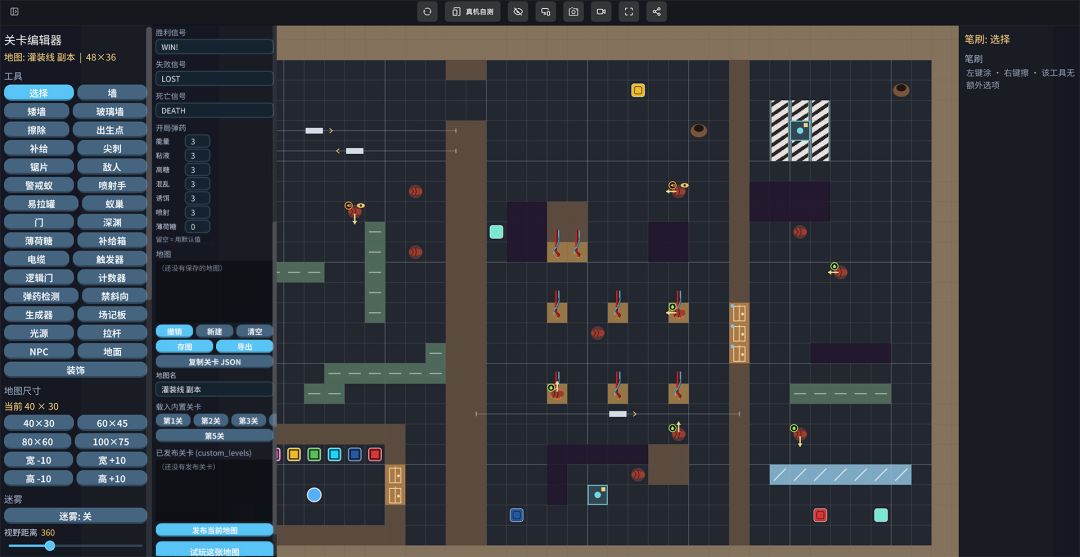Load built-in level 第5关
1080x557 pixels.
click(214, 436)
